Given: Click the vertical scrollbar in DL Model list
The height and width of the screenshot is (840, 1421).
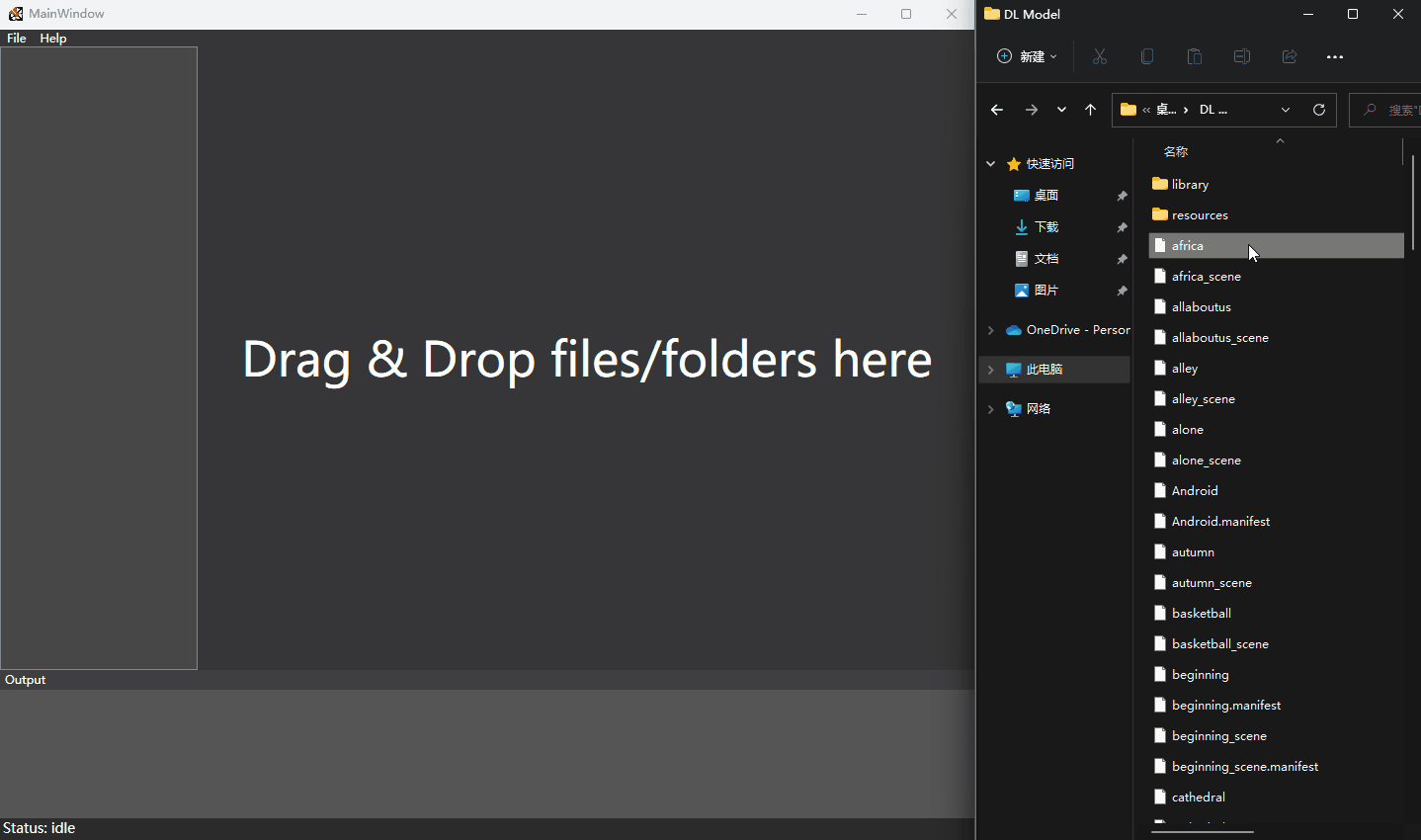Looking at the screenshot, I should click(x=1413, y=203).
